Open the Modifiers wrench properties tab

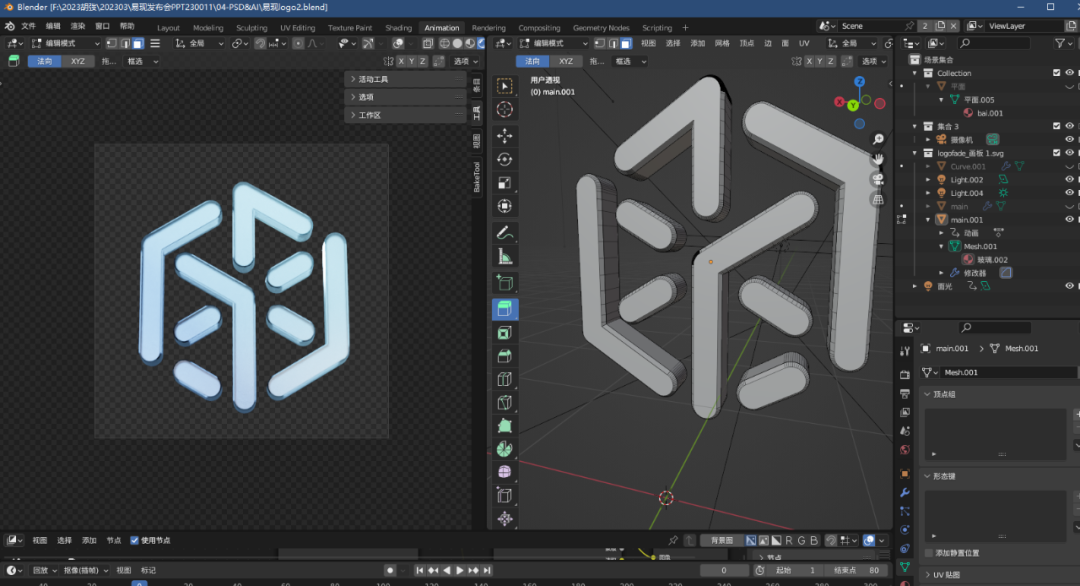(905, 493)
